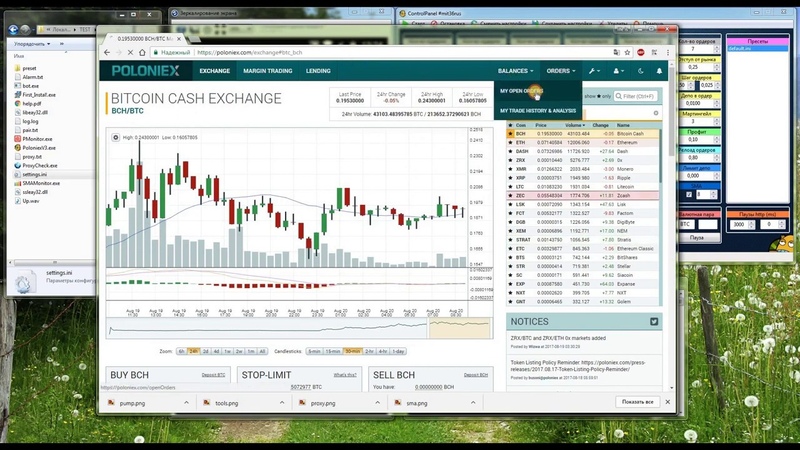The height and width of the screenshot is (450, 800).
Task: Choose My Trade History & Analysis entry
Action: coord(538,111)
